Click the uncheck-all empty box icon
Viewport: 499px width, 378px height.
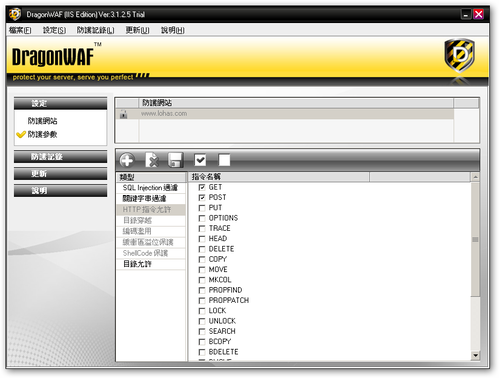point(224,160)
